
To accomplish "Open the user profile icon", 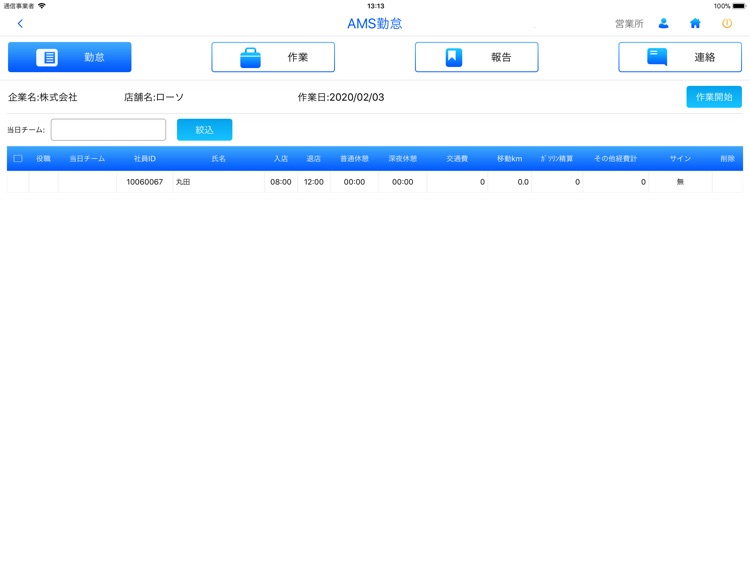I will click(x=663, y=23).
